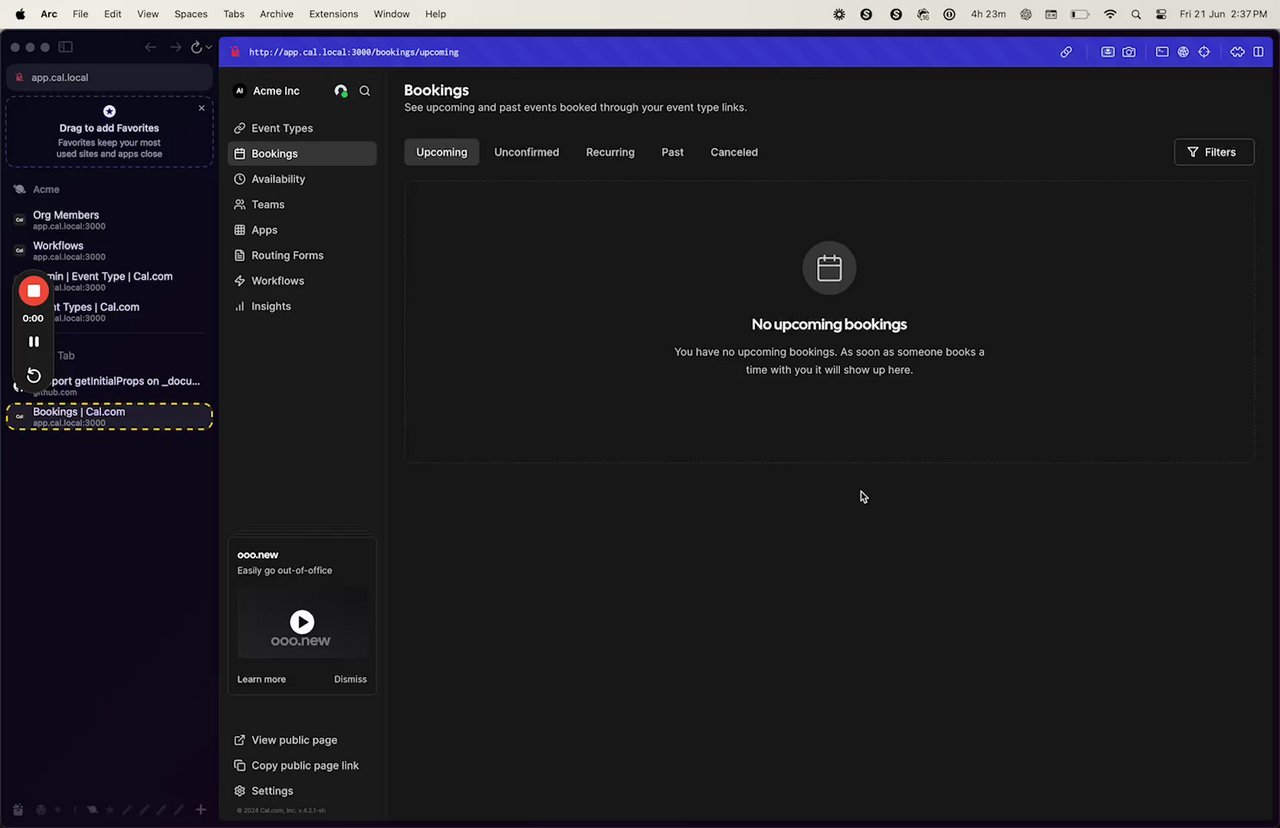Go to Teams in the sidebar

click(x=302, y=204)
